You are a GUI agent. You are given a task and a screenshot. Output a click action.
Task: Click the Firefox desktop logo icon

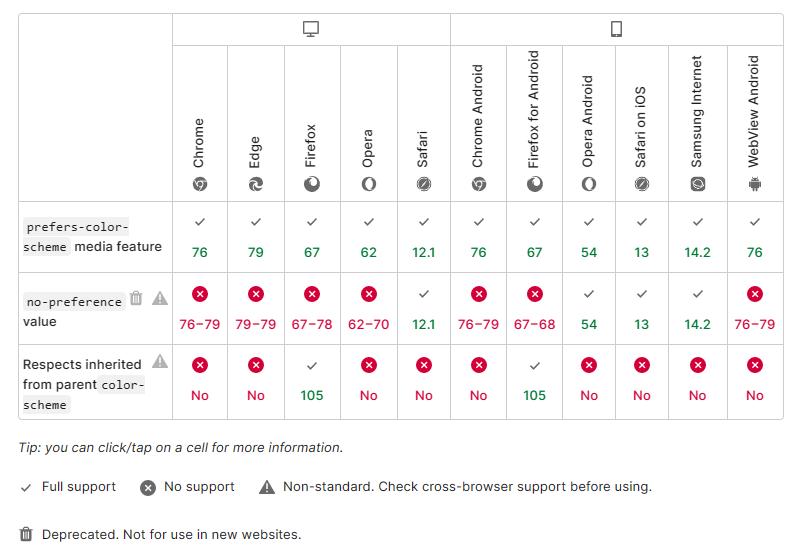(312, 184)
